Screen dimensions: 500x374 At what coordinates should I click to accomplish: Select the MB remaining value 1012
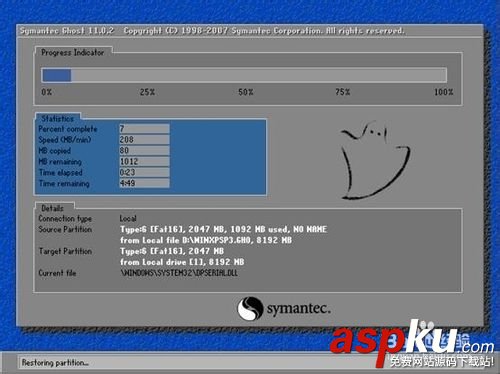[144, 161]
